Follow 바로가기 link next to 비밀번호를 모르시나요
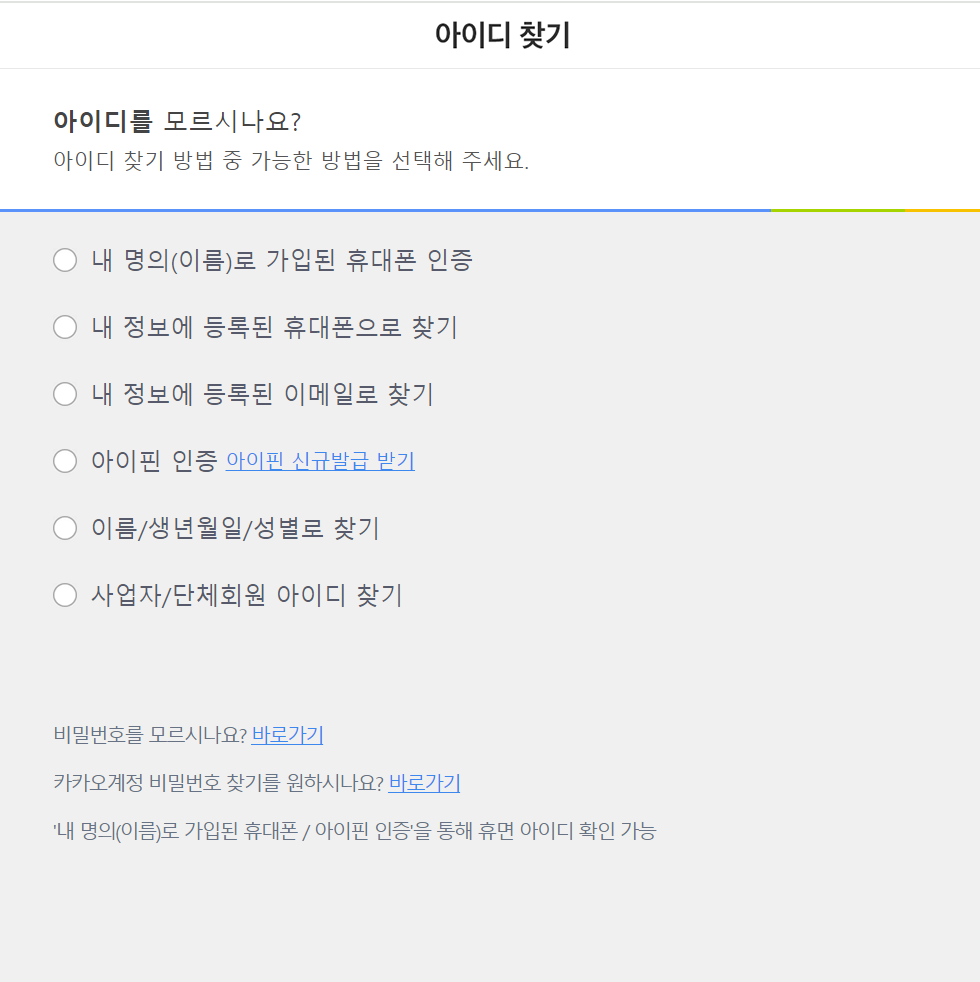980x982 pixels. [x=287, y=735]
